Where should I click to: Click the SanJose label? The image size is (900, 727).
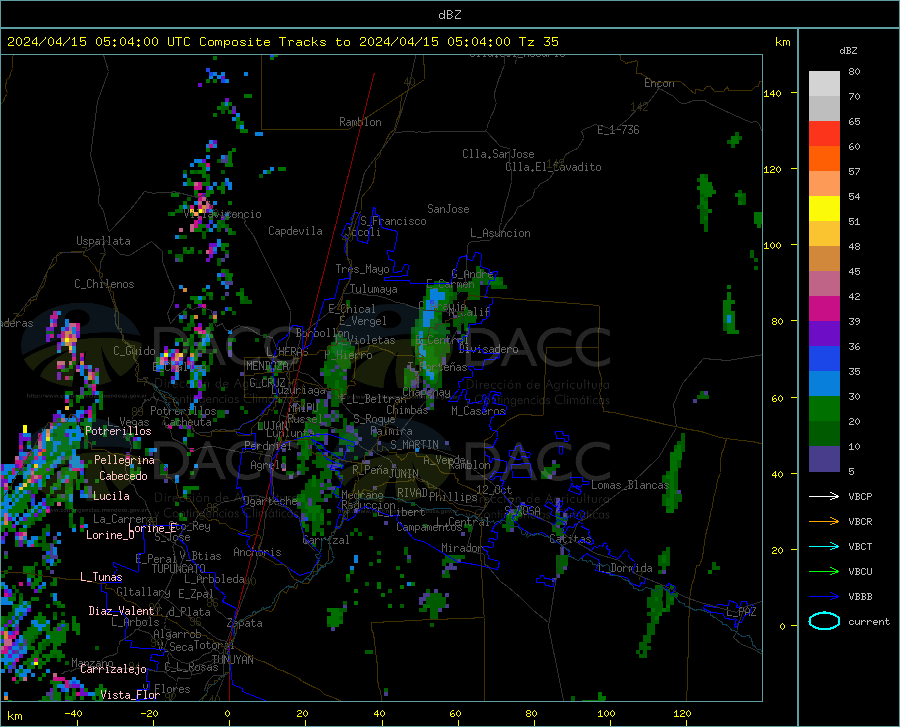(x=448, y=209)
